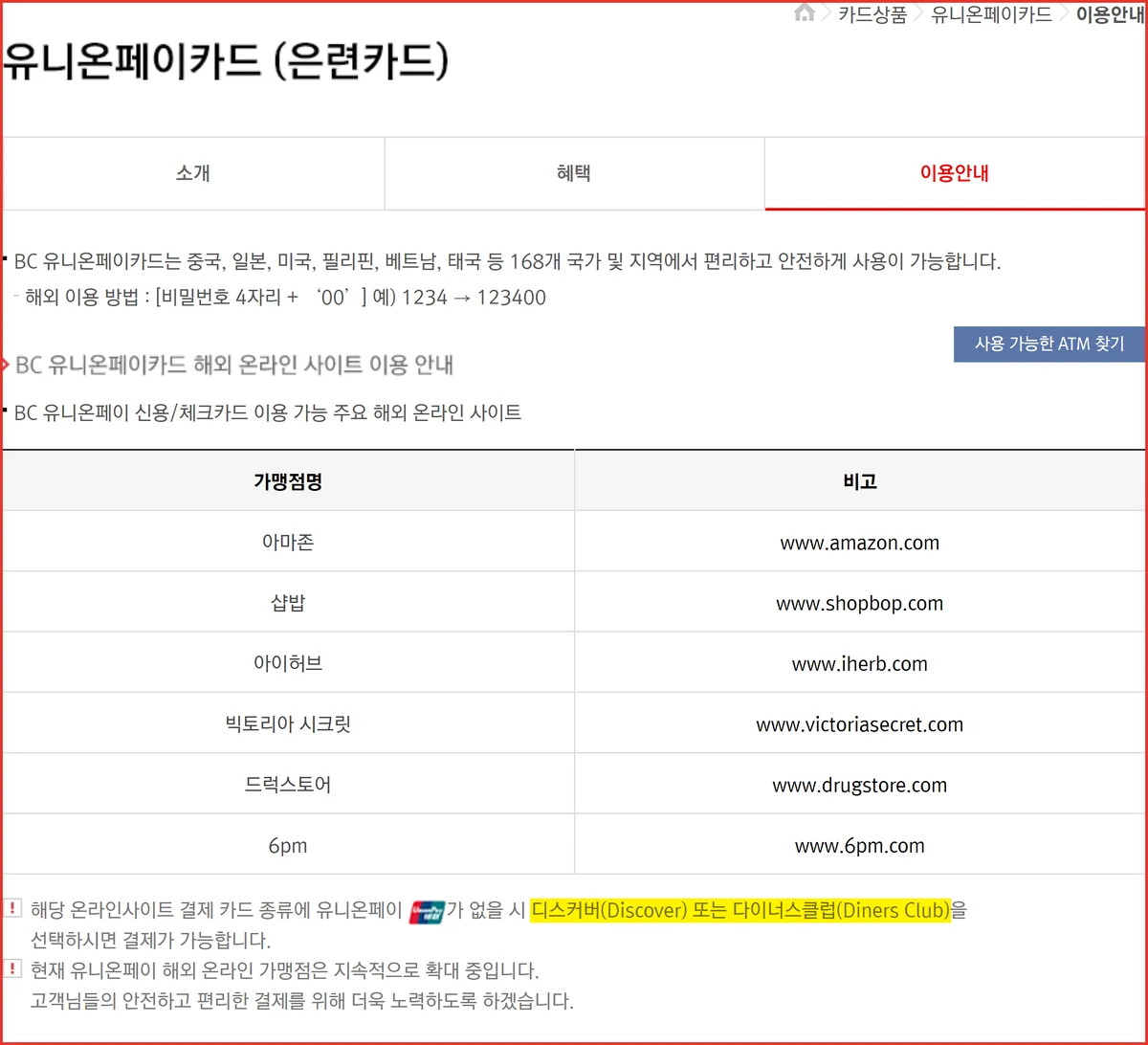Click the 고객님들의 안전하고 편리한 결제 line
This screenshot has height=1045, width=1148.
(x=302, y=1002)
